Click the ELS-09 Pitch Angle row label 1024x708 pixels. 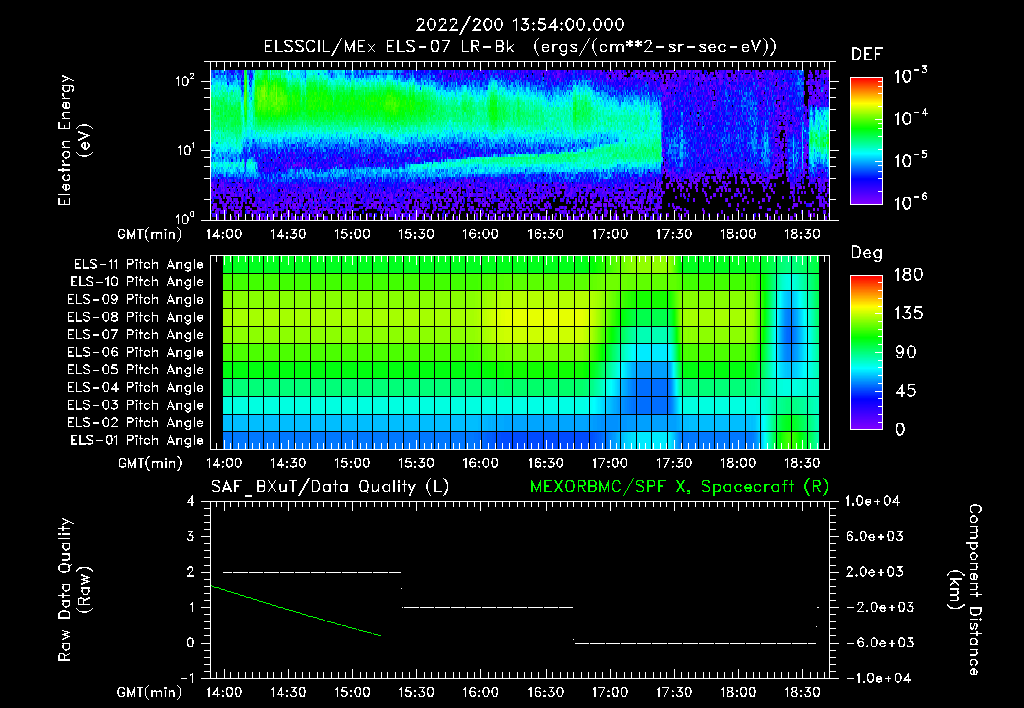coord(135,300)
